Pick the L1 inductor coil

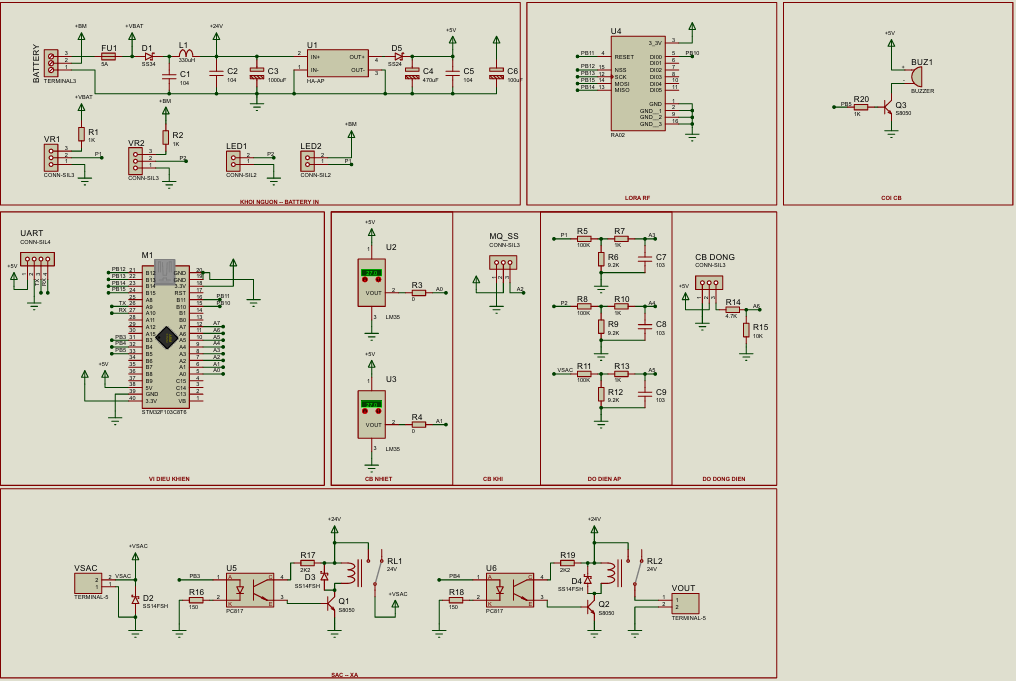185,54
